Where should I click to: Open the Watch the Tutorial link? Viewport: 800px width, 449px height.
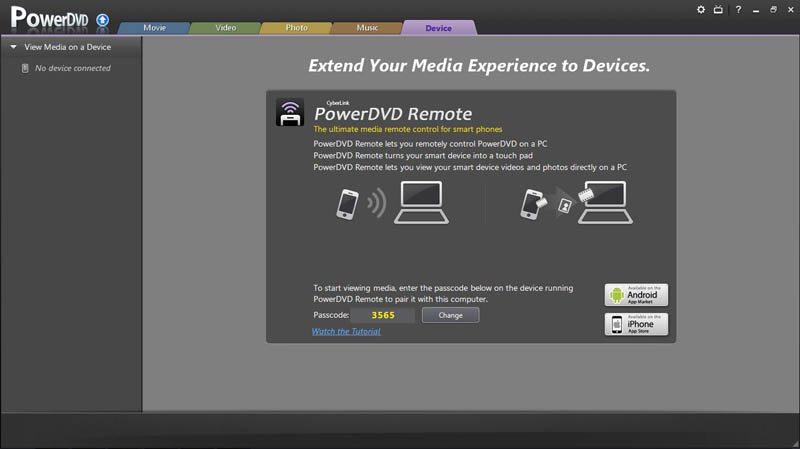(346, 332)
